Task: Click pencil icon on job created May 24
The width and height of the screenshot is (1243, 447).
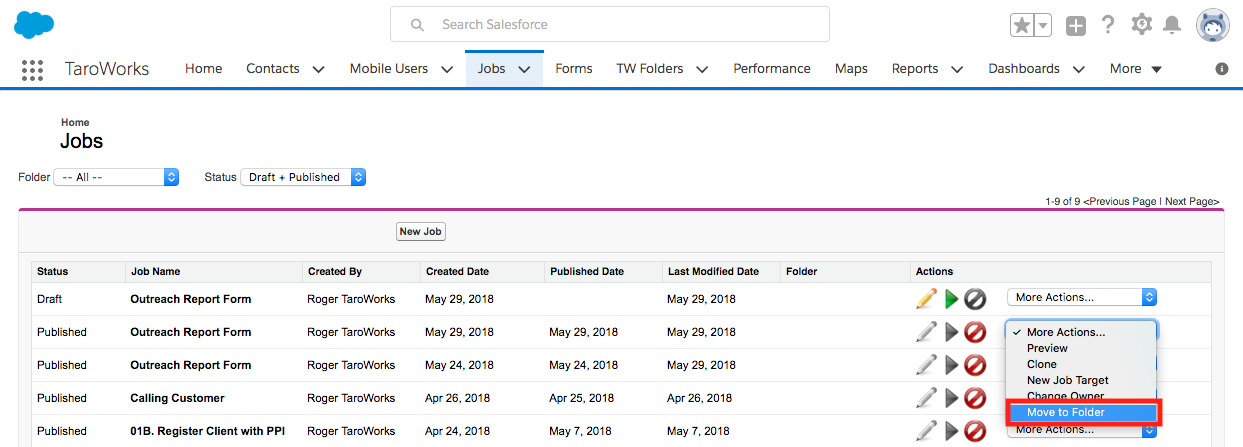Action: 926,365
